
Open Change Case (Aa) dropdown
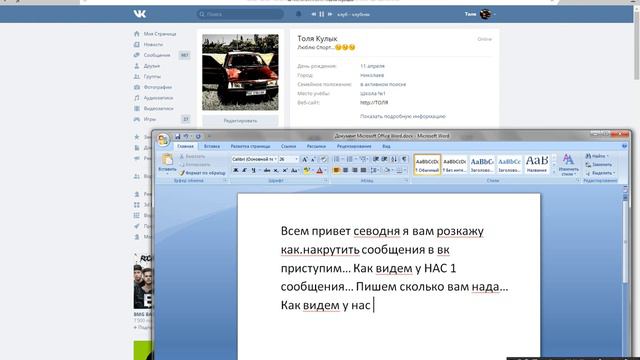295,170
